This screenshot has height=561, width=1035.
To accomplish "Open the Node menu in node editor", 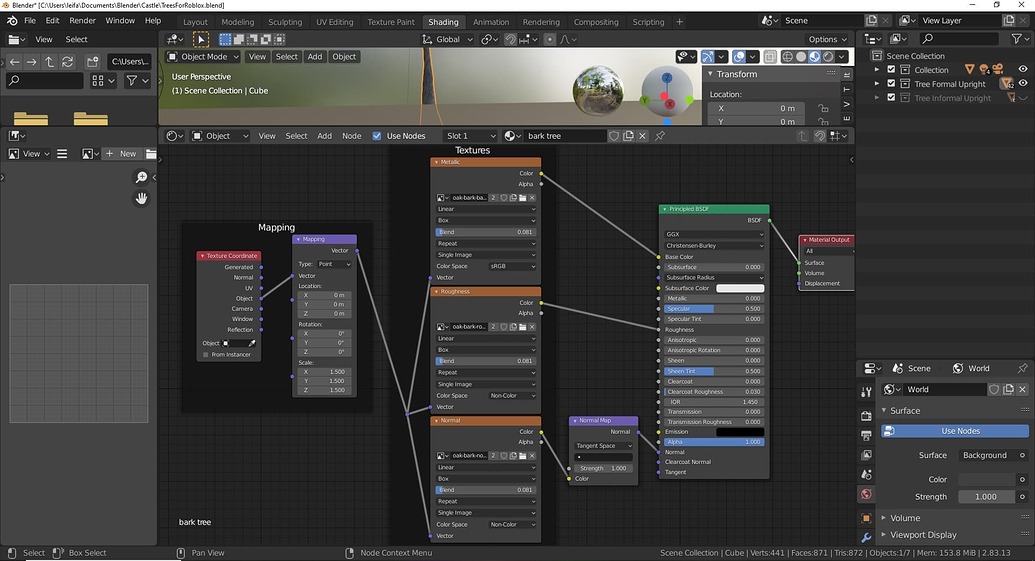I will click(x=352, y=136).
